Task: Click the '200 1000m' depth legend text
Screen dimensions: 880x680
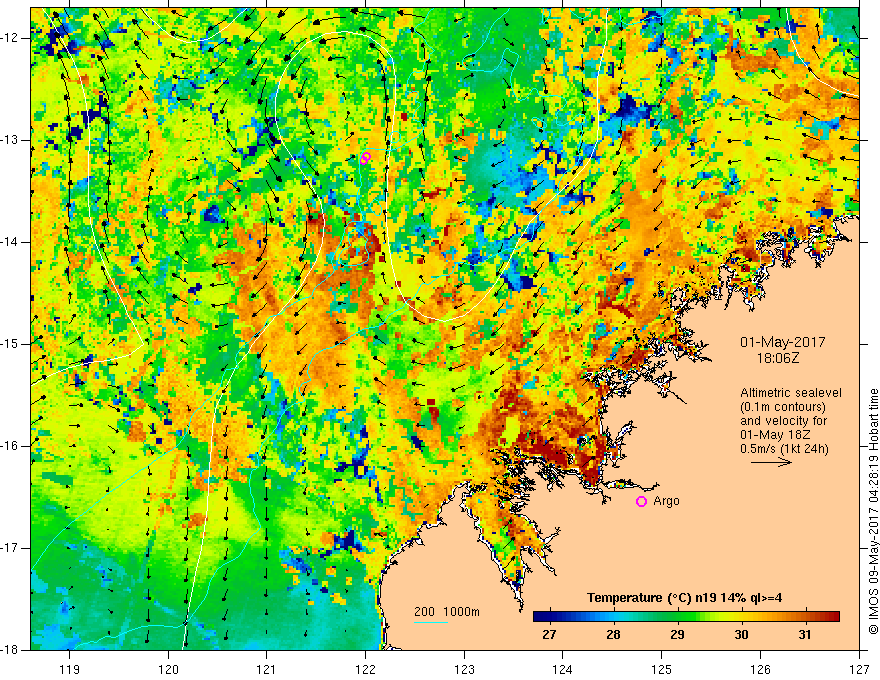Action: (447, 612)
